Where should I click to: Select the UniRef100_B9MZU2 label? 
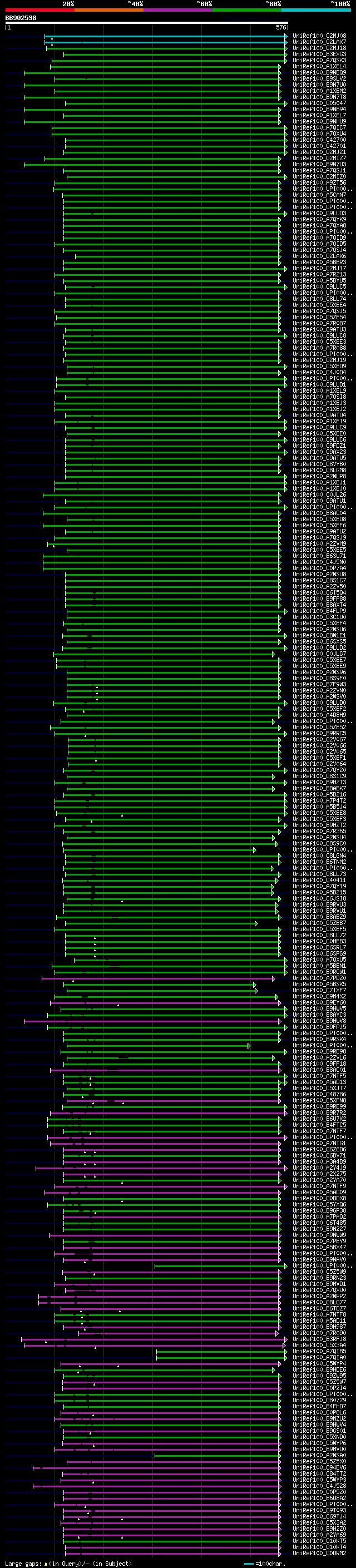[319, 1419]
